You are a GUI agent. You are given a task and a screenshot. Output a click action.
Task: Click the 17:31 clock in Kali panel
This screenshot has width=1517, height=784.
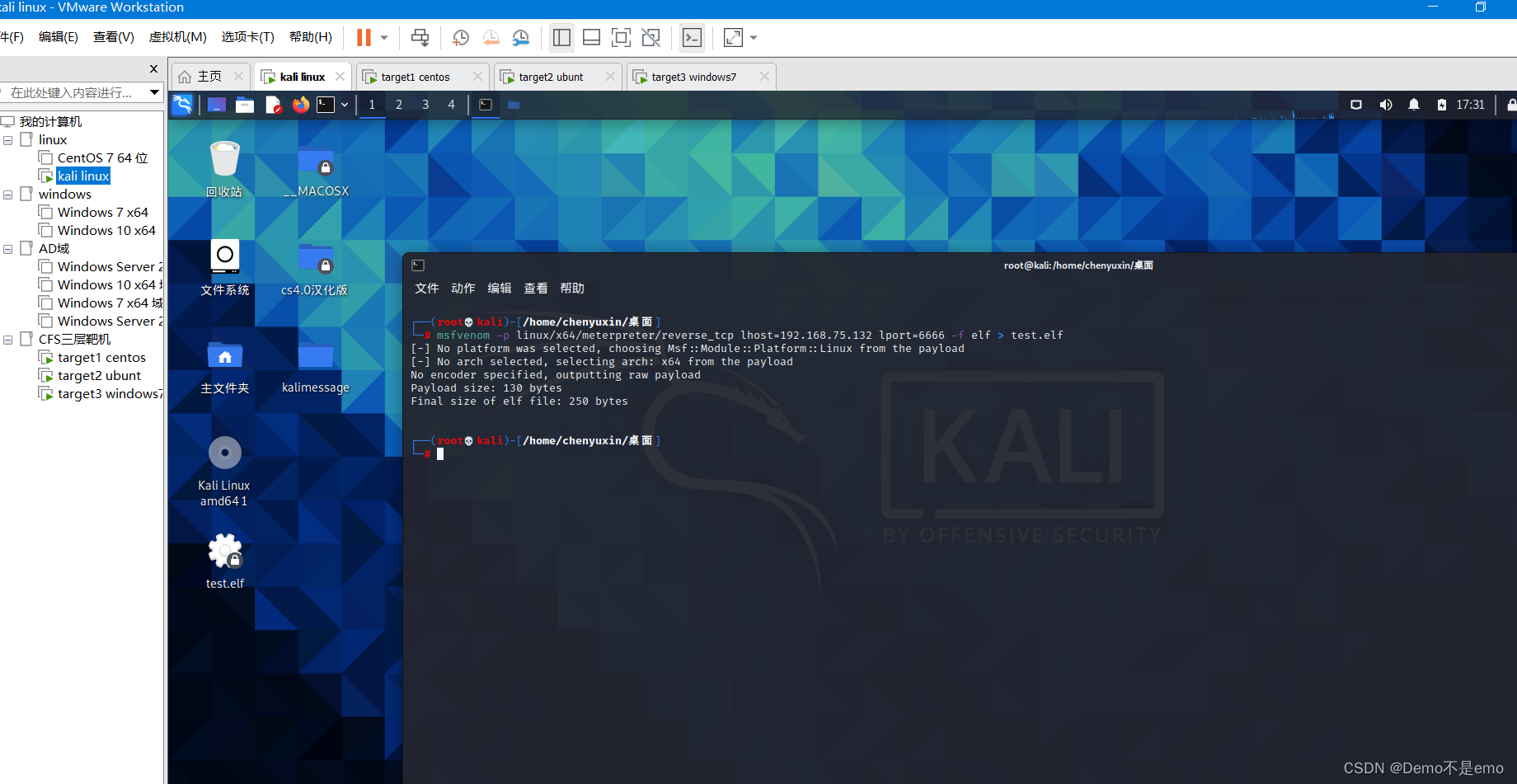pos(1470,105)
